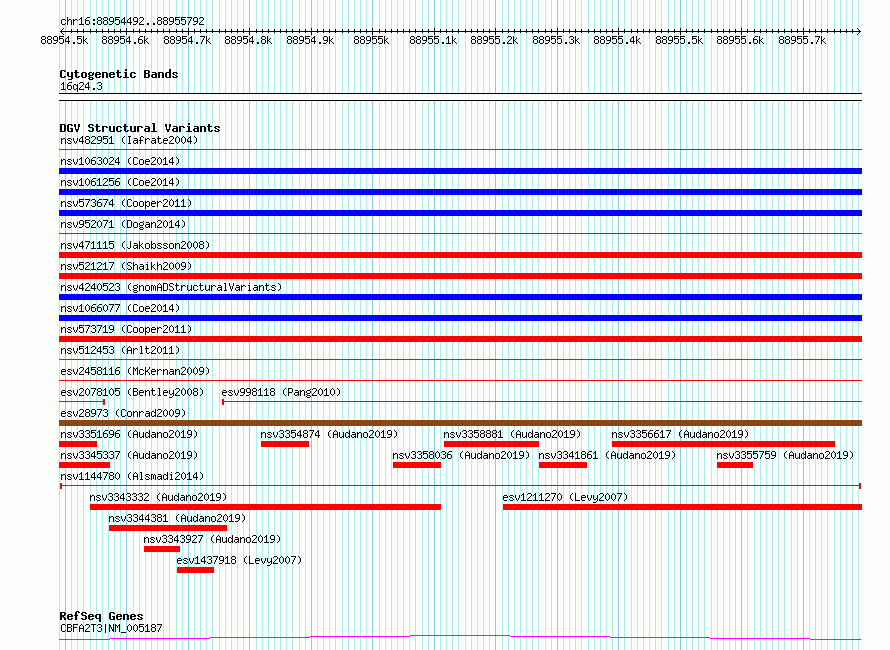Click the nsv3356617 (Audano2019) red bar
The width and height of the screenshot is (890, 650).
click(723, 444)
